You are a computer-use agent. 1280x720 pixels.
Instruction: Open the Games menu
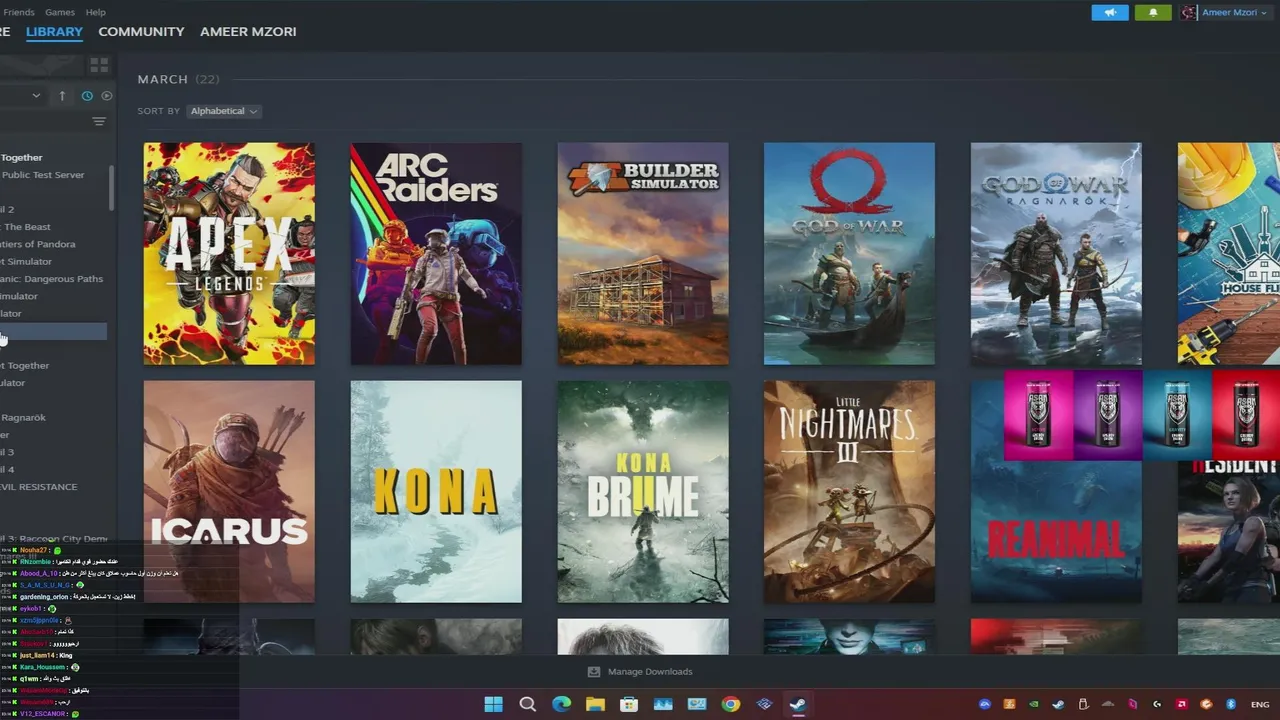pyautogui.click(x=60, y=12)
